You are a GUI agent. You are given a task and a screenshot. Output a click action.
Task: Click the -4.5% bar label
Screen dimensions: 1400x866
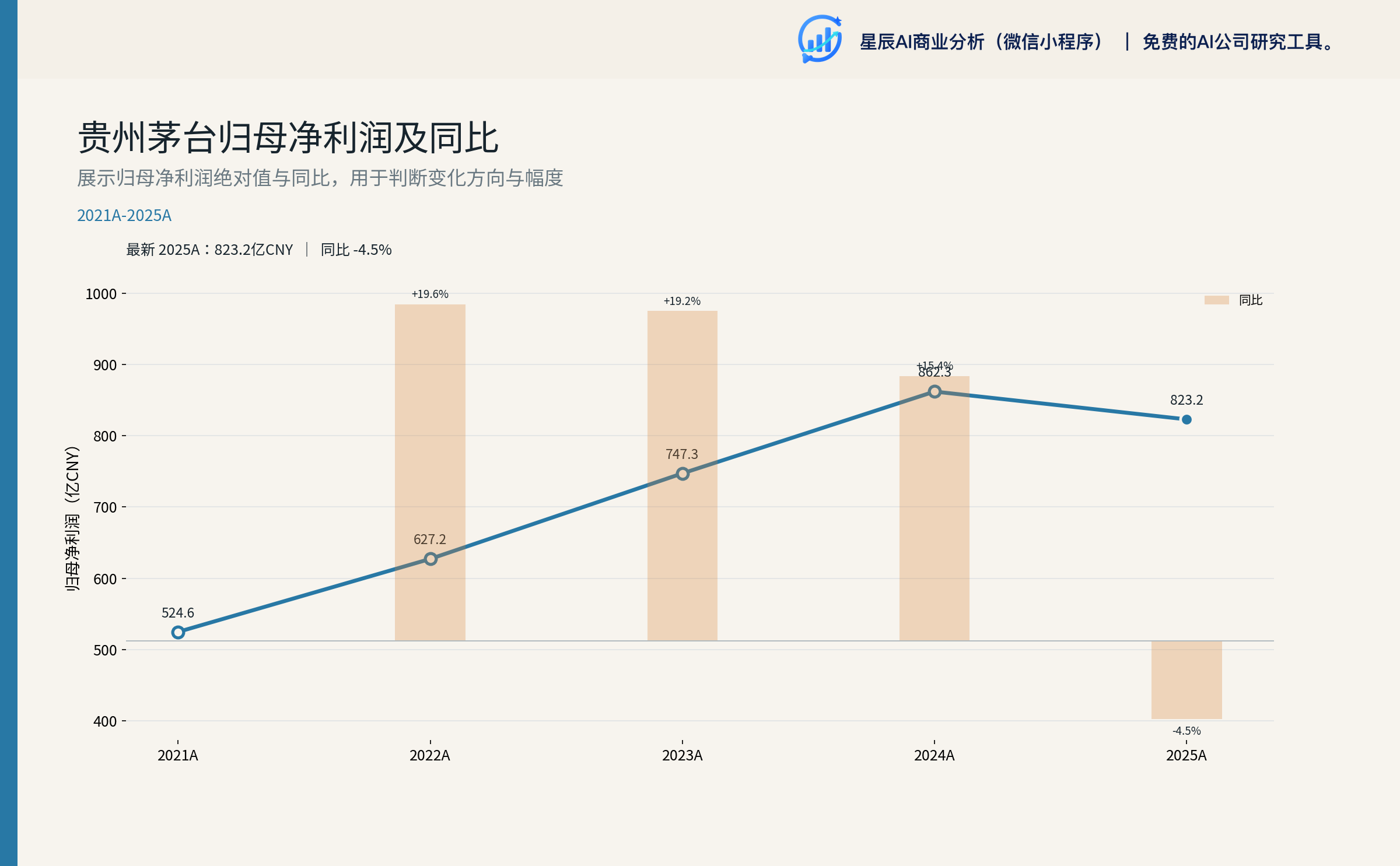pos(1186,731)
